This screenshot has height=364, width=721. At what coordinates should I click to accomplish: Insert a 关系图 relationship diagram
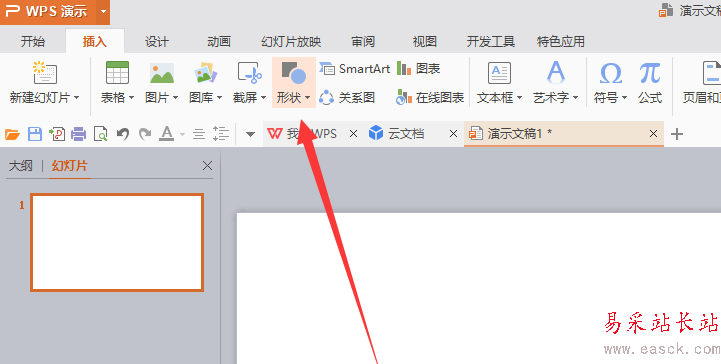click(347, 97)
